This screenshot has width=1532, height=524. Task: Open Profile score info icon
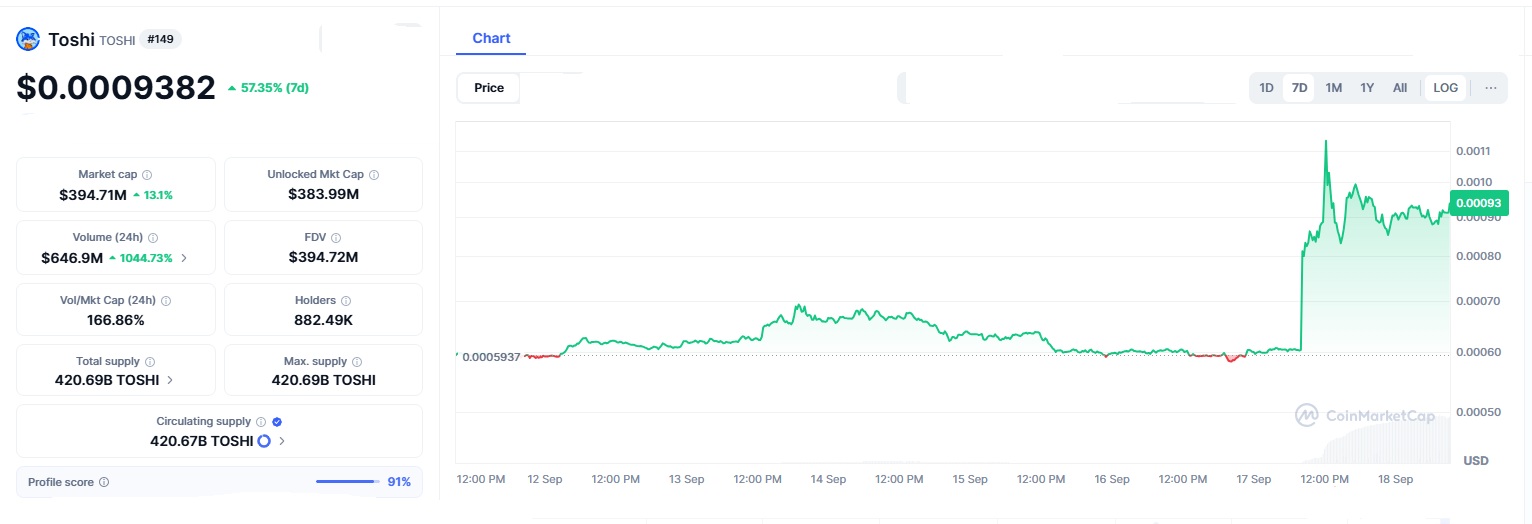tap(104, 482)
